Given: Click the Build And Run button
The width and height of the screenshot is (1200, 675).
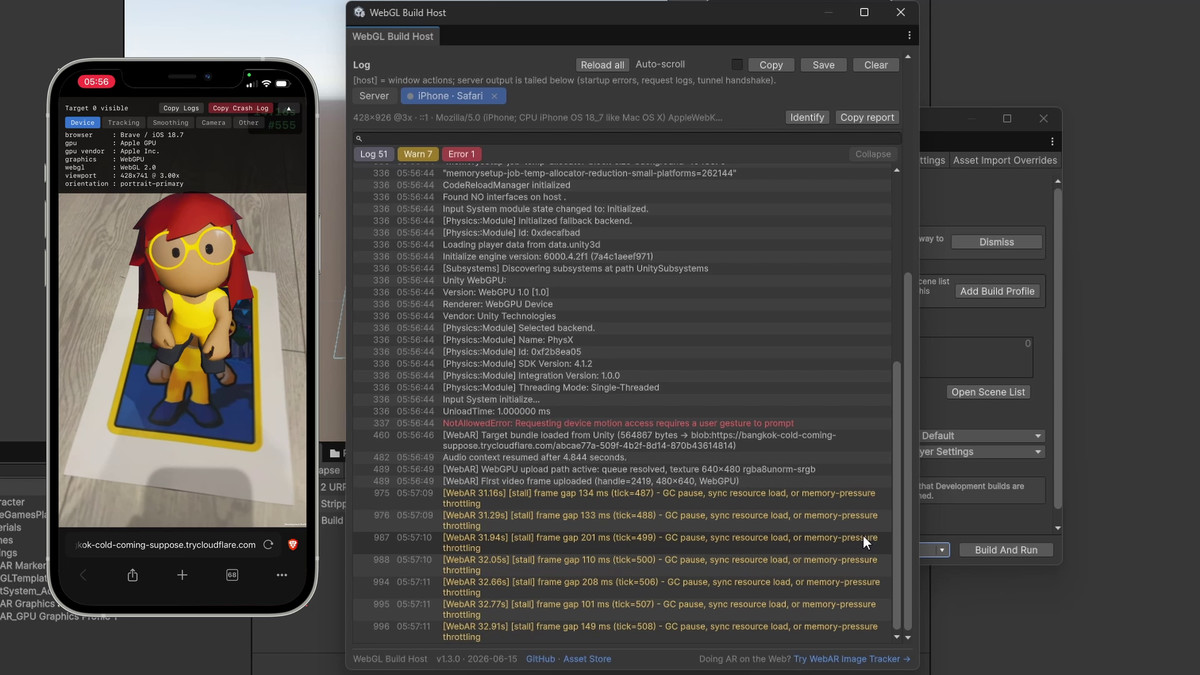Looking at the screenshot, I should (1006, 550).
